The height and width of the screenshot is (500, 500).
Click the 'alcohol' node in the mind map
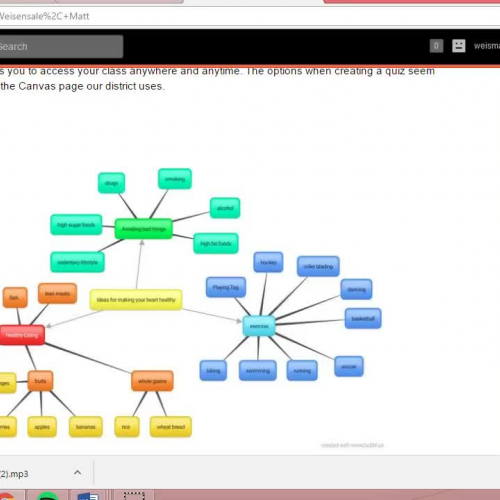point(225,208)
